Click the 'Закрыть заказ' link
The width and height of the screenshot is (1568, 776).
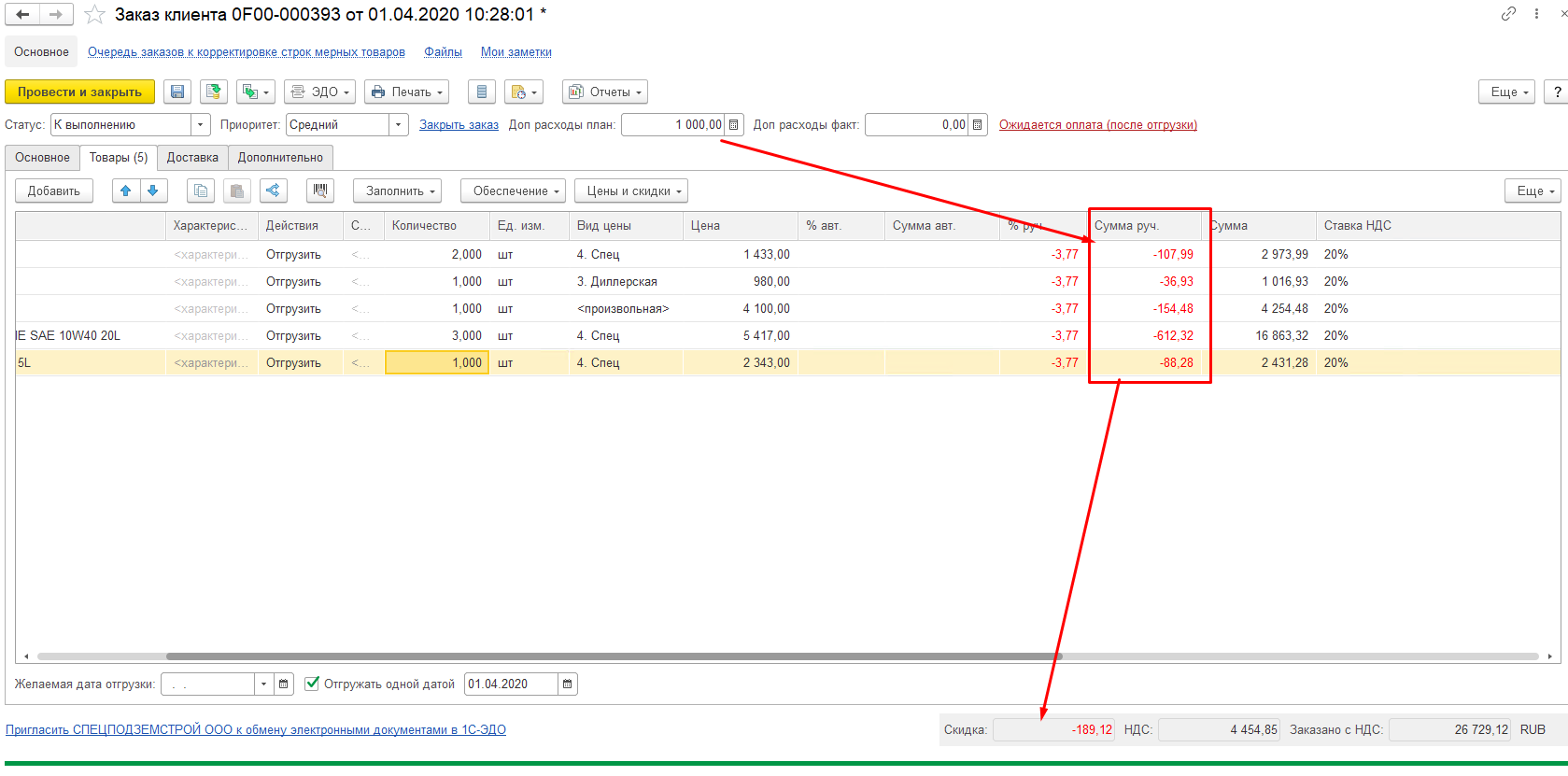tap(459, 124)
